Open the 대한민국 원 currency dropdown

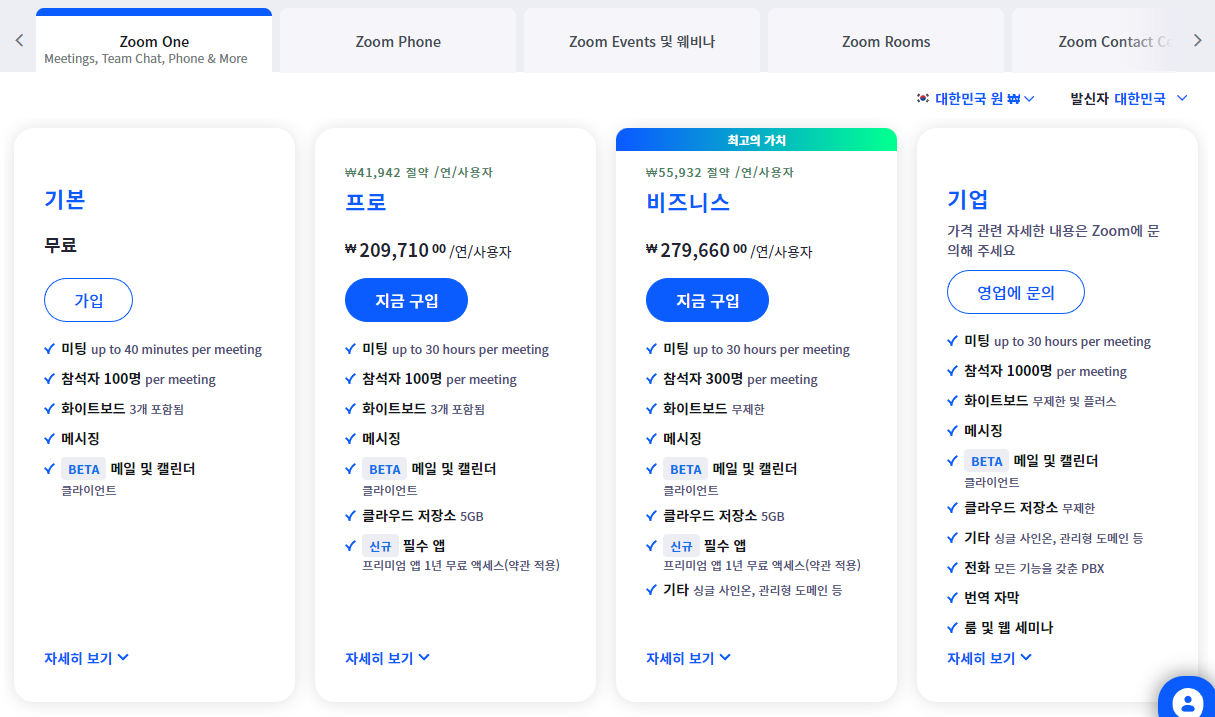pos(976,98)
